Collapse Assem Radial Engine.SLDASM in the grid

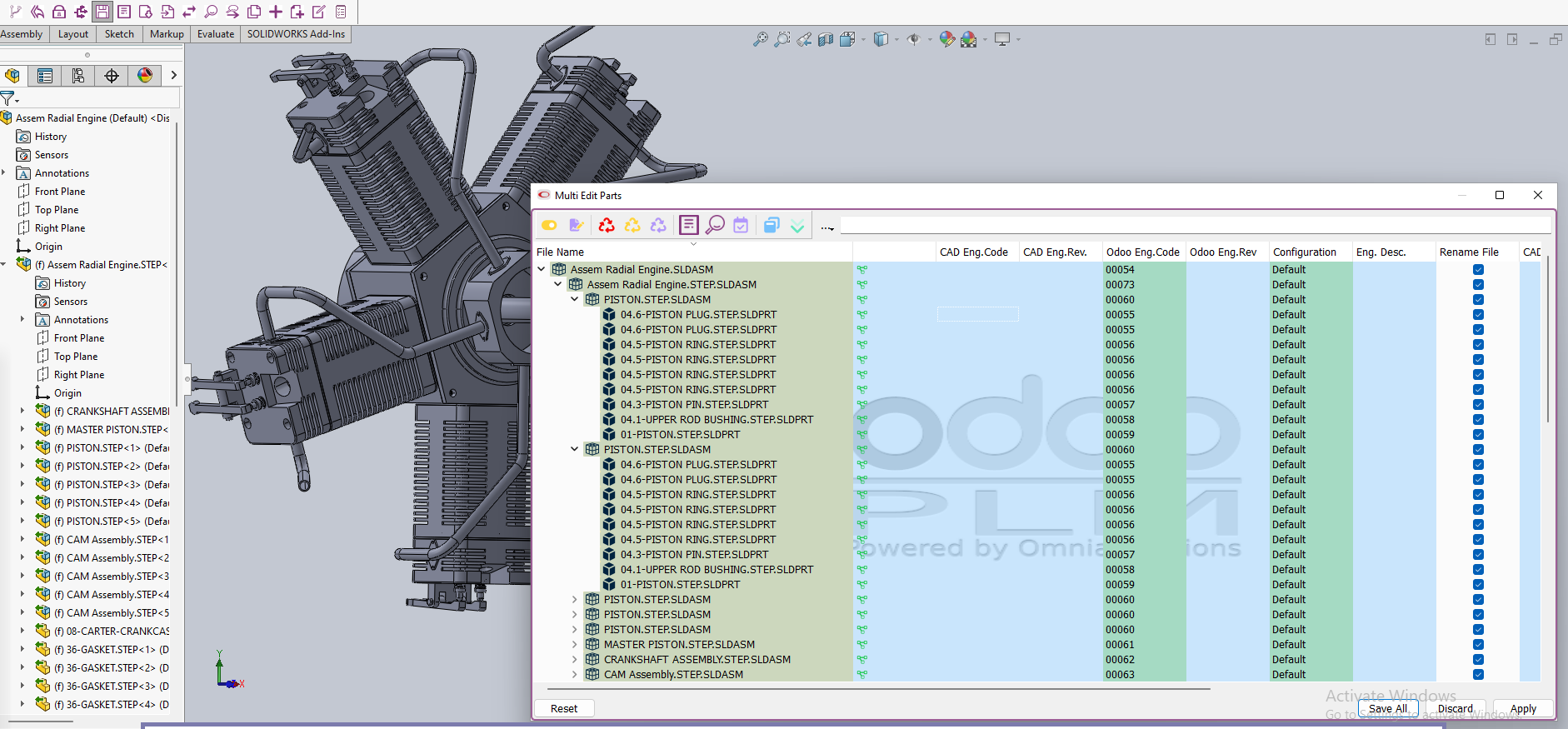click(x=542, y=269)
